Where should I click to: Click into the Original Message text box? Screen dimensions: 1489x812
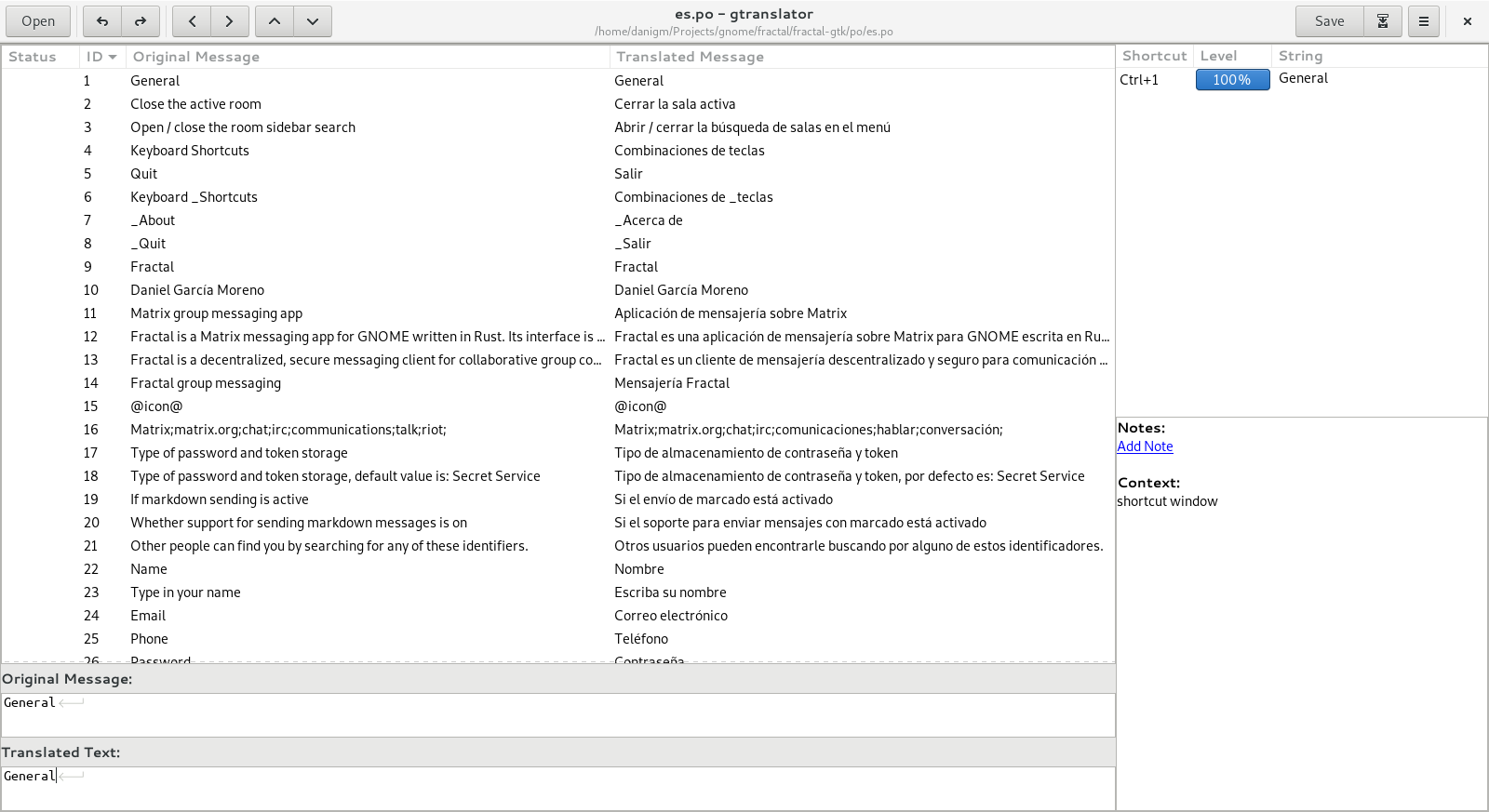[x=558, y=715]
